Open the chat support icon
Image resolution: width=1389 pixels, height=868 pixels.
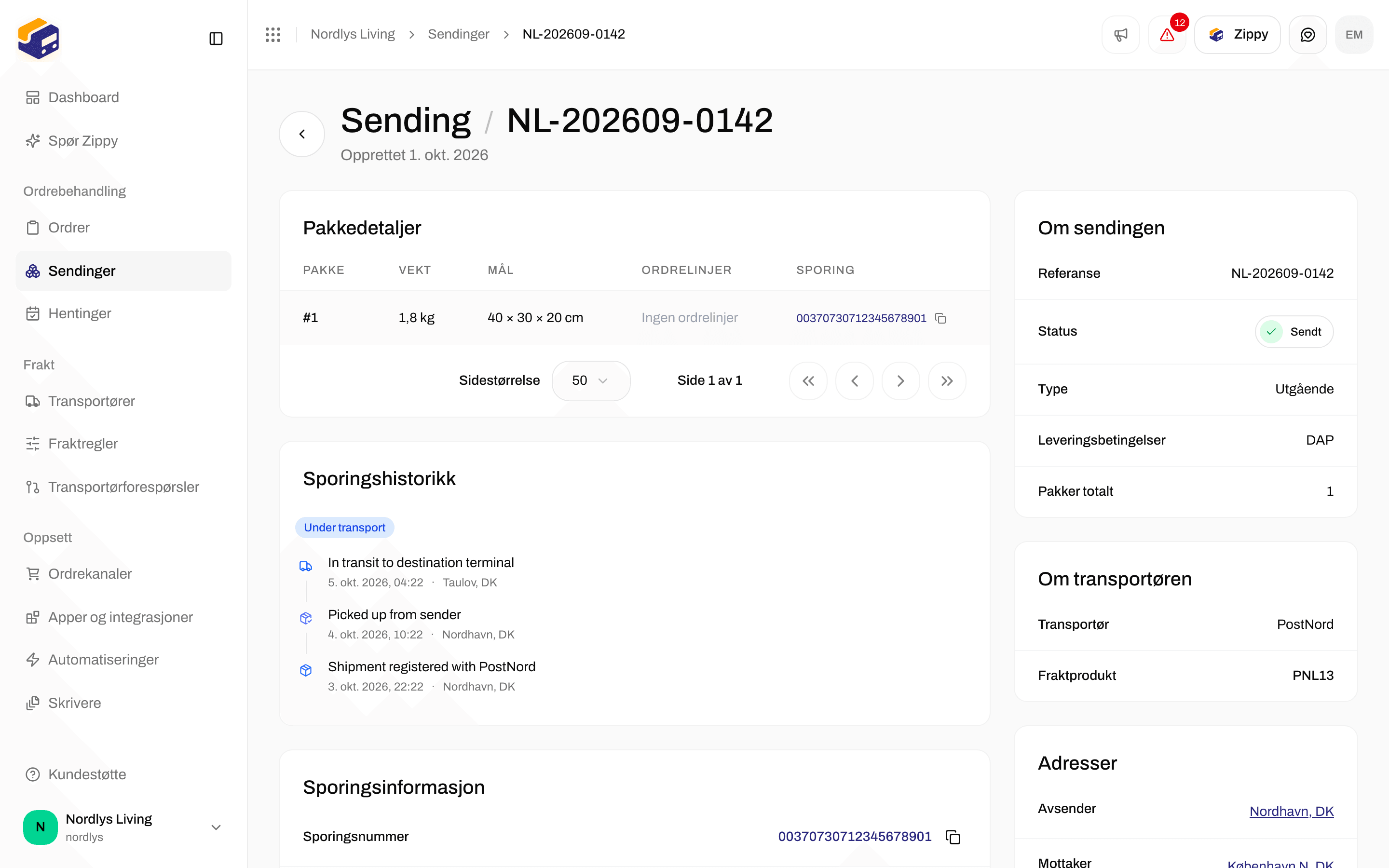pos(1307,34)
